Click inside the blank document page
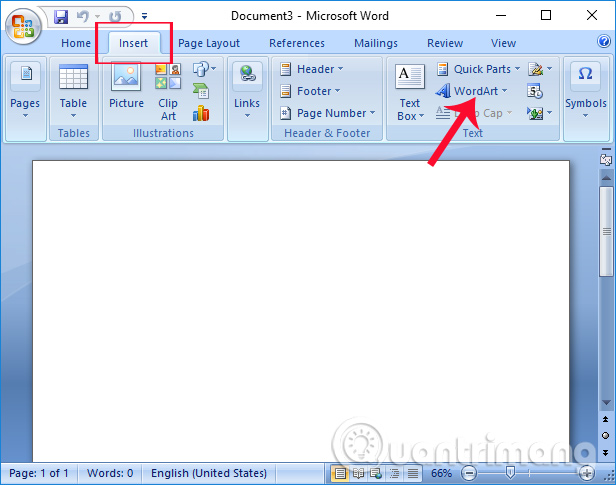Screen dimensions: 616x485 pos(301,310)
